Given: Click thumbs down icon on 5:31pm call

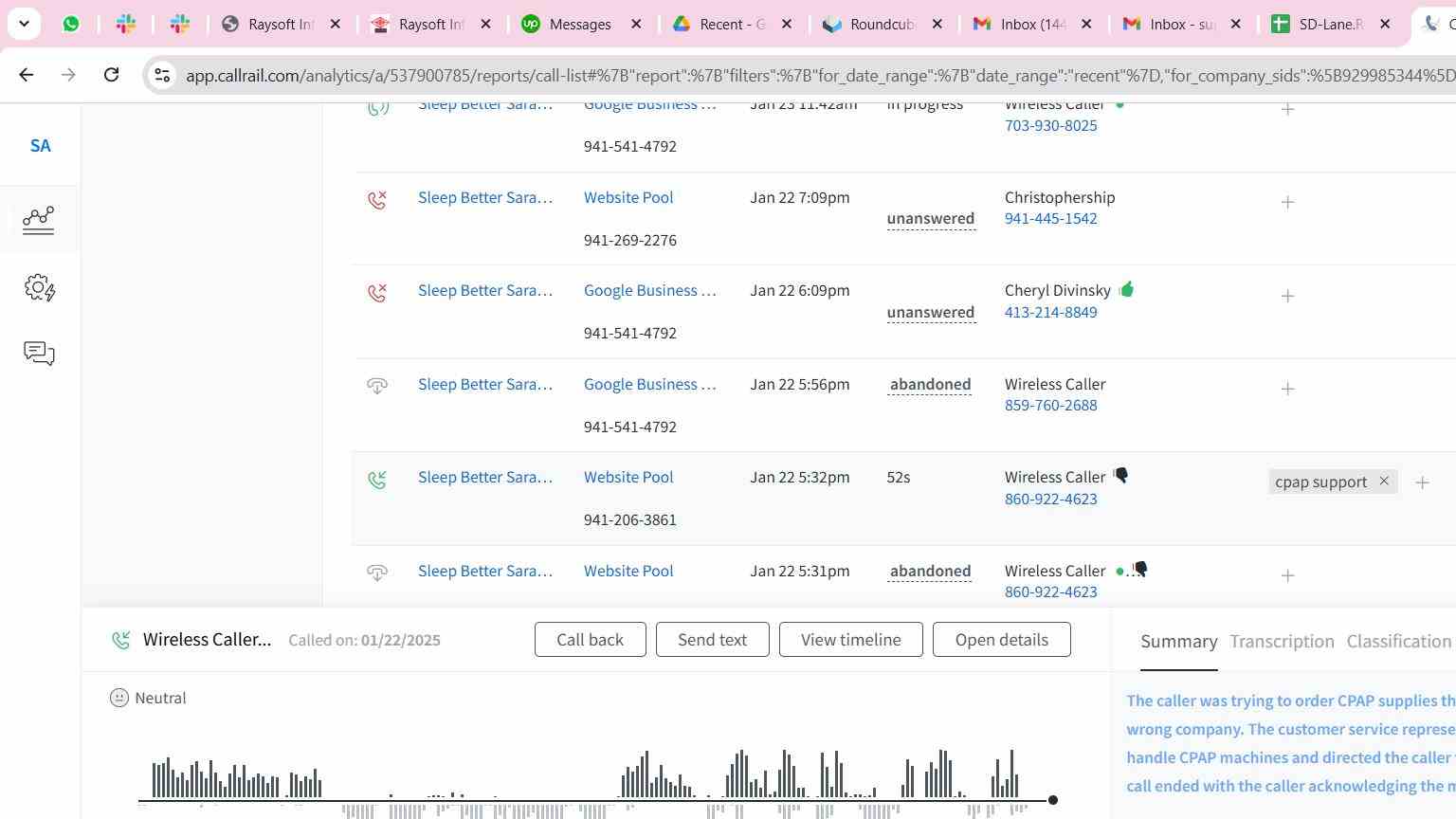Looking at the screenshot, I should click(x=1140, y=569).
